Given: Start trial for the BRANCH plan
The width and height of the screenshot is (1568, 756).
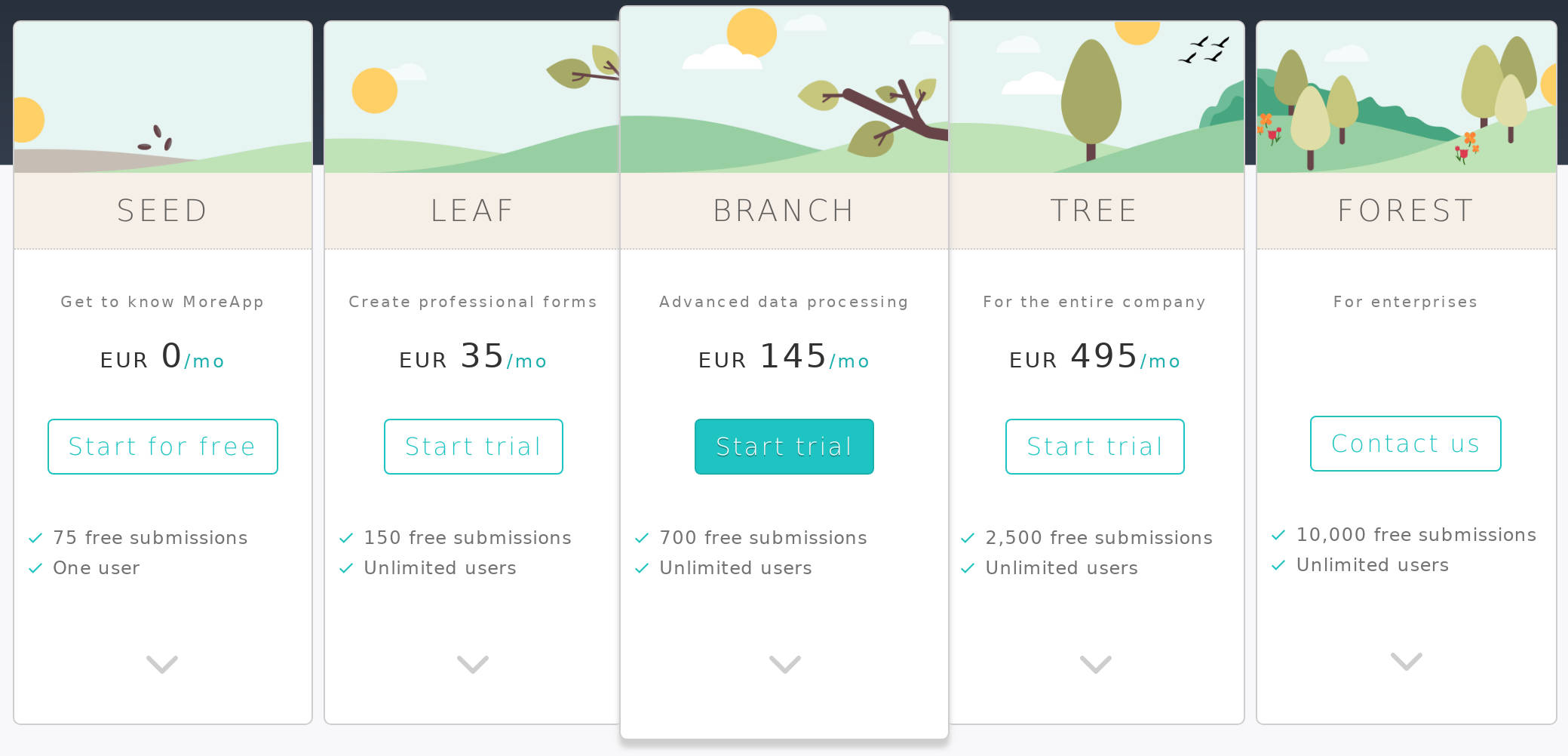Looking at the screenshot, I should 784,446.
